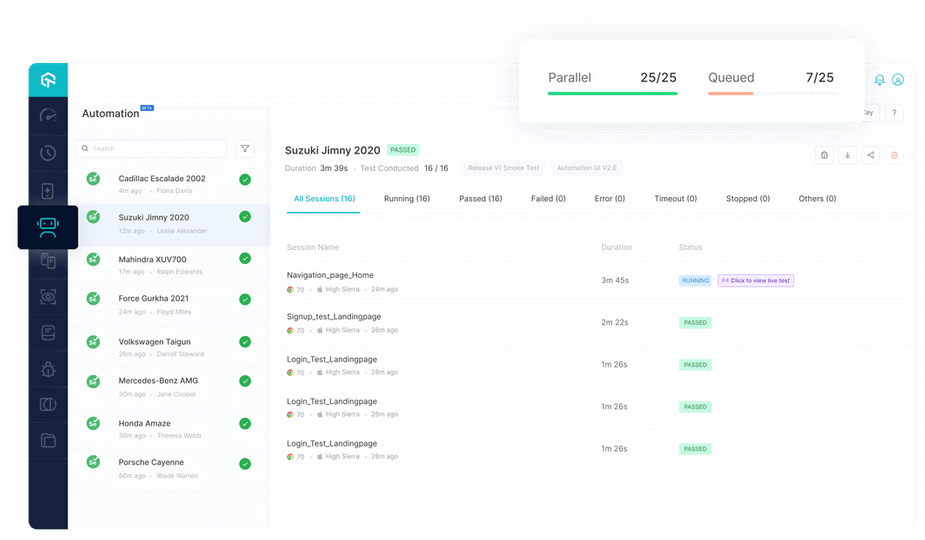
Task: Click the 'Click to view live test' button
Action: (756, 281)
